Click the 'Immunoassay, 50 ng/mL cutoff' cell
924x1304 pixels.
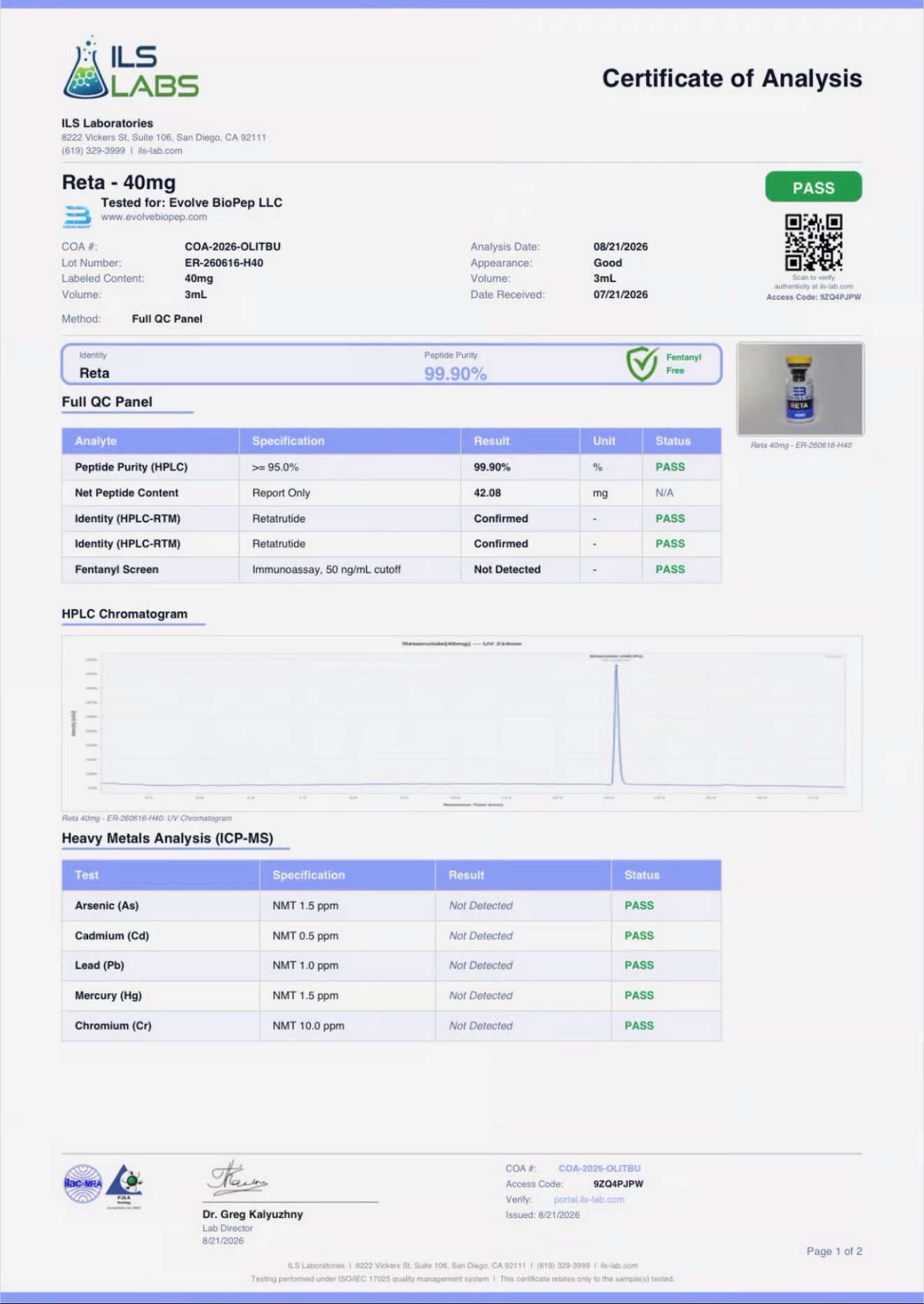[326, 569]
